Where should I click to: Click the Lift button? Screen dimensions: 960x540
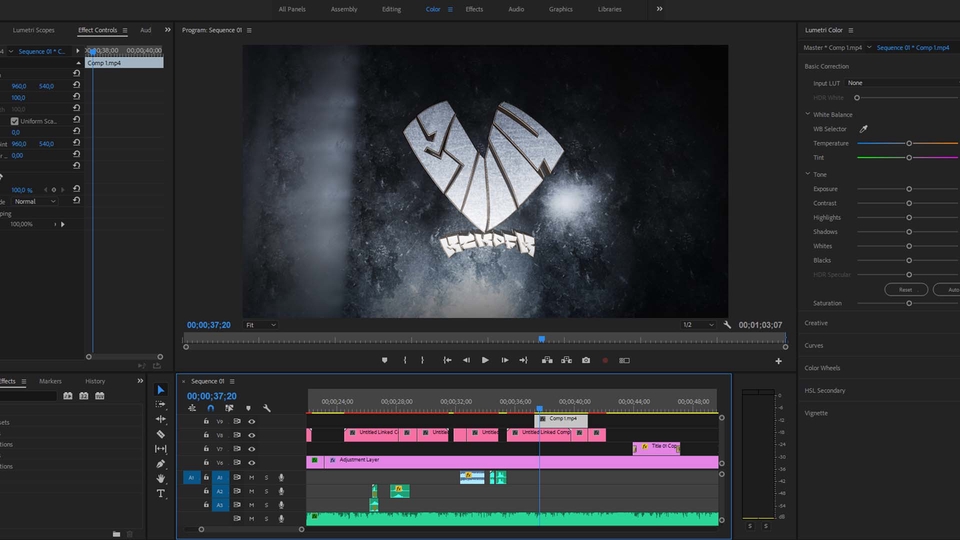click(547, 361)
